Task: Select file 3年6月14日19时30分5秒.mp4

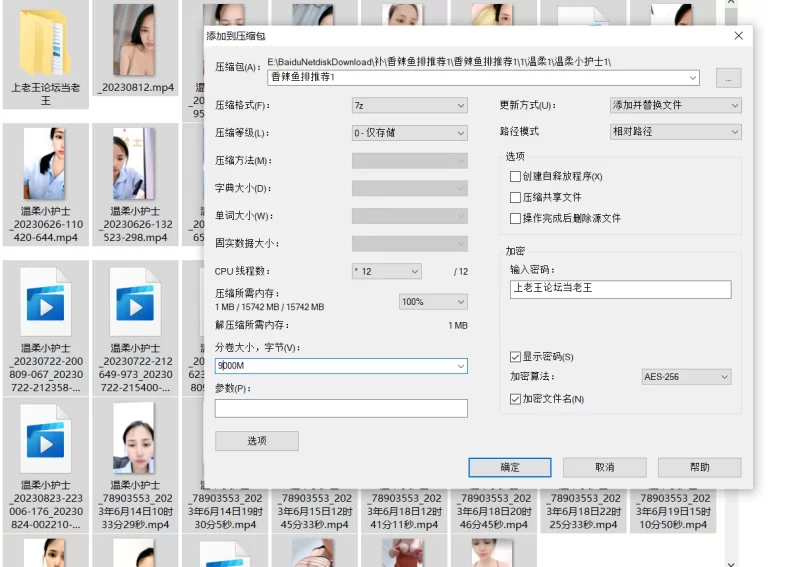Action: click(225, 511)
